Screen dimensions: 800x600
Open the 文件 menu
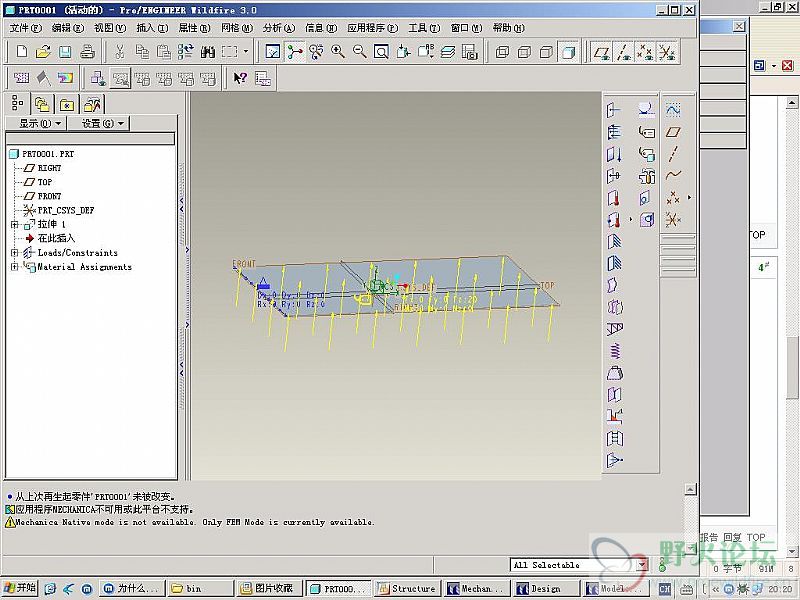tap(26, 28)
